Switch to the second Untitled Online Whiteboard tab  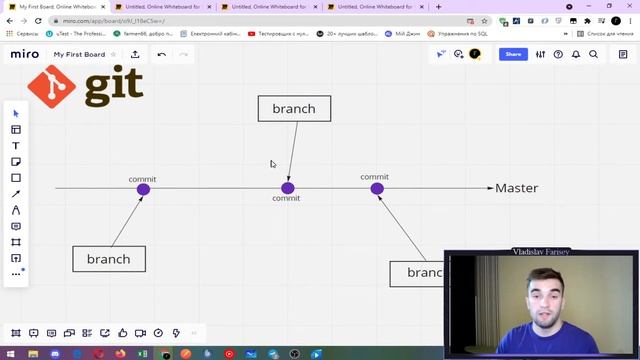tap(269, 7)
